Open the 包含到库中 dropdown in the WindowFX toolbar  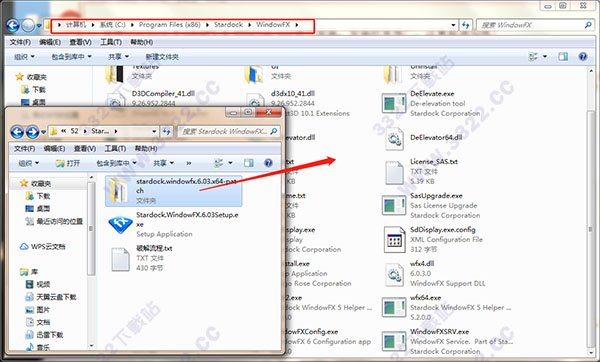coord(72,57)
